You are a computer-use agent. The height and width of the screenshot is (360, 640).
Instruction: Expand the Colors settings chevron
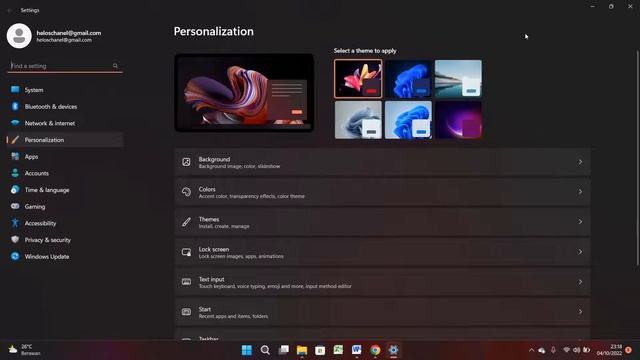[x=580, y=192]
